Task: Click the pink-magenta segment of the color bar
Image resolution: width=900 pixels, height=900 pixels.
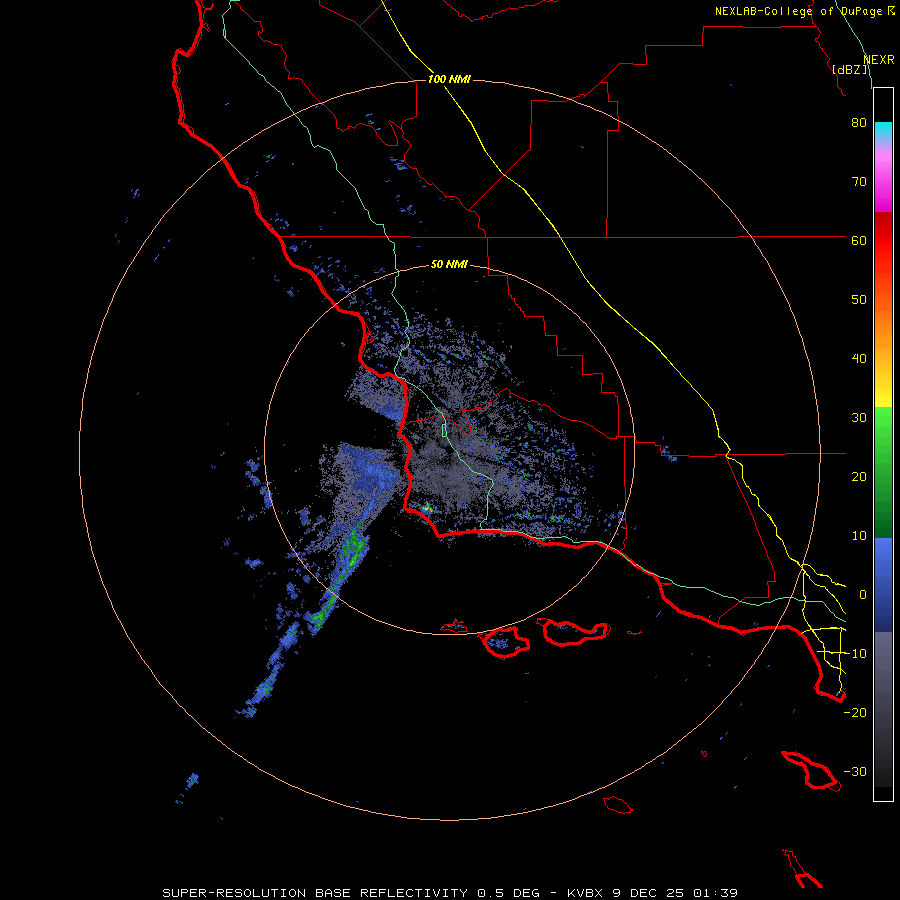Action: tap(883, 179)
